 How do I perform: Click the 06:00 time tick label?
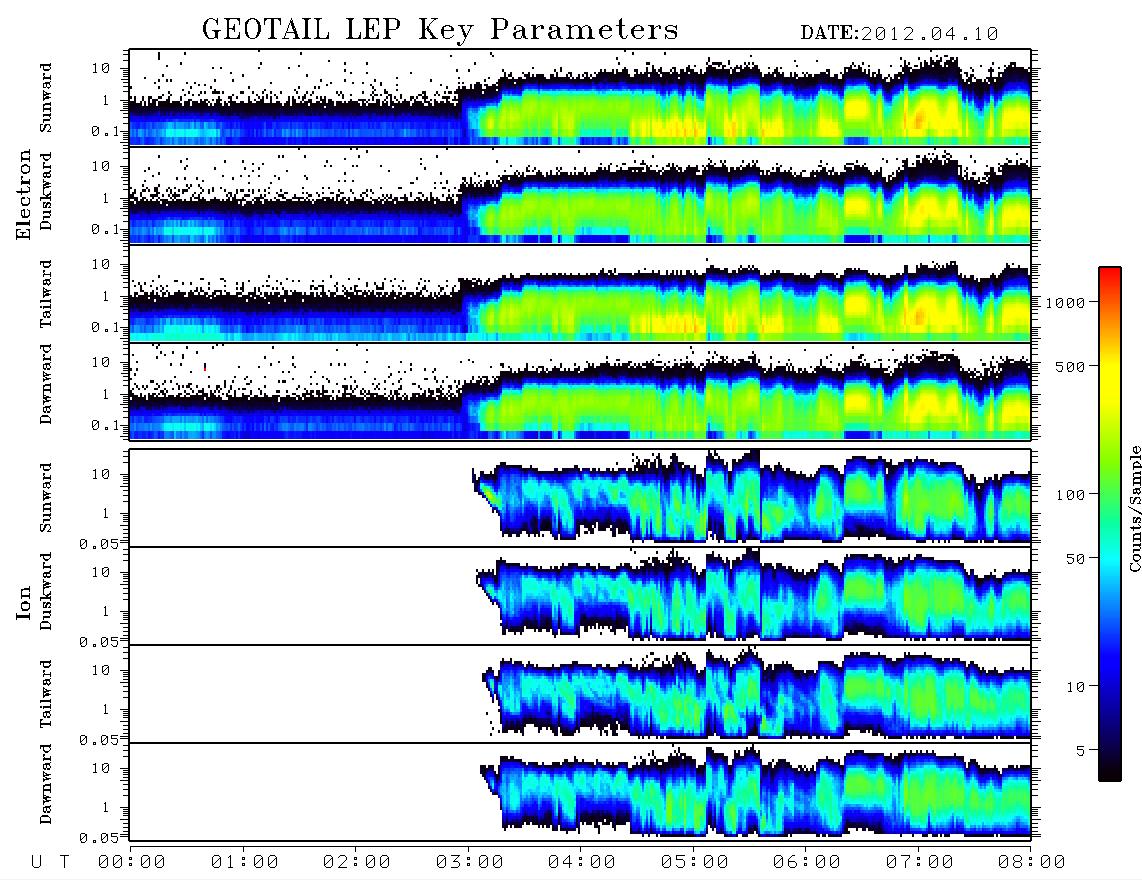click(x=807, y=862)
